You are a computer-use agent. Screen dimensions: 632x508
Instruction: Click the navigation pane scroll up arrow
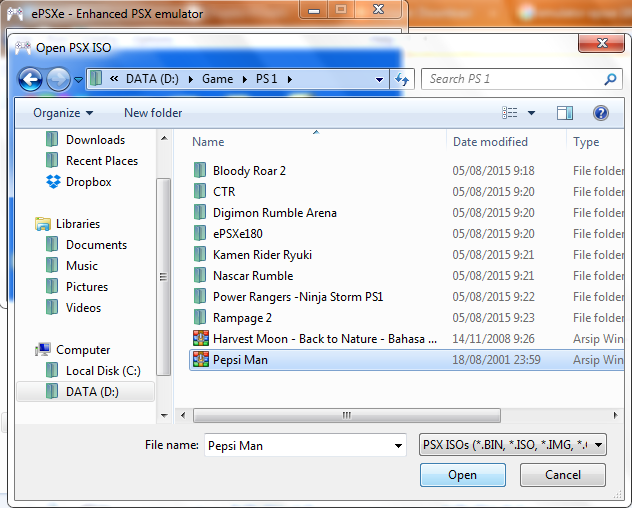click(x=164, y=138)
